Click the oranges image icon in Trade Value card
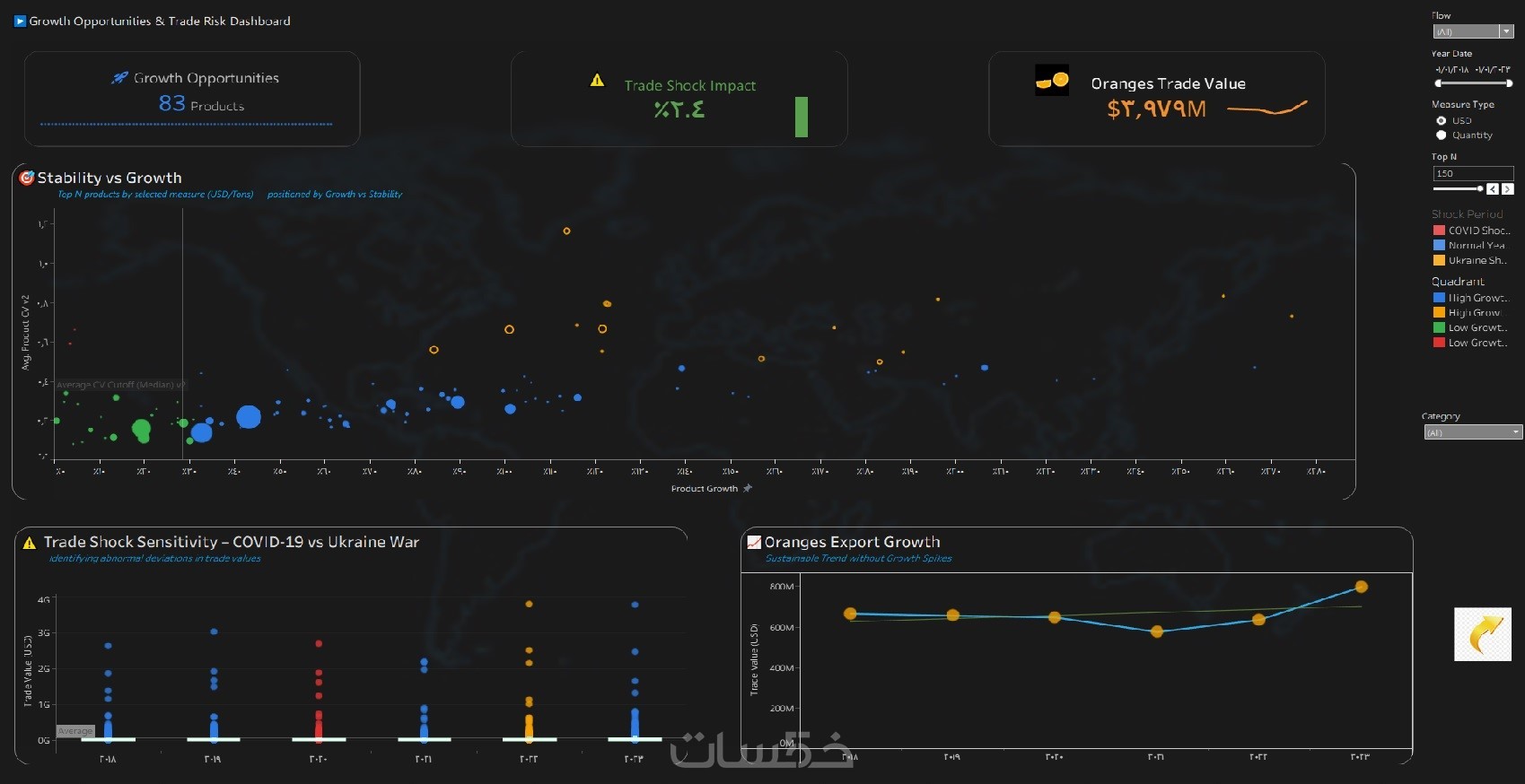Viewport: 1525px width, 784px height. (1052, 80)
